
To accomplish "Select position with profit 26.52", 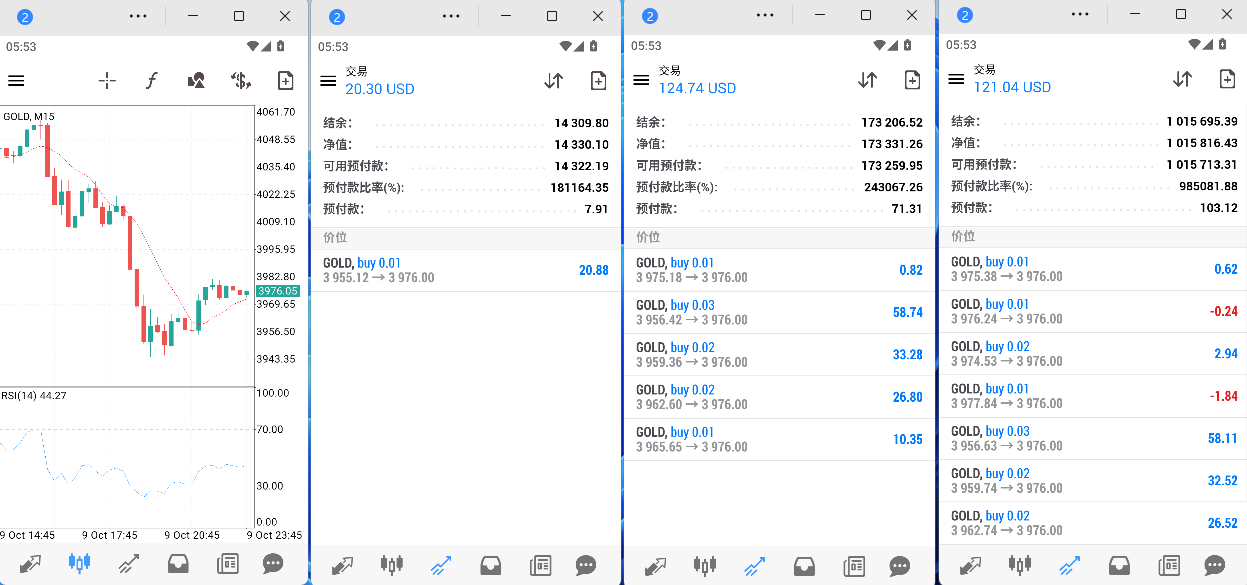I will (1093, 523).
